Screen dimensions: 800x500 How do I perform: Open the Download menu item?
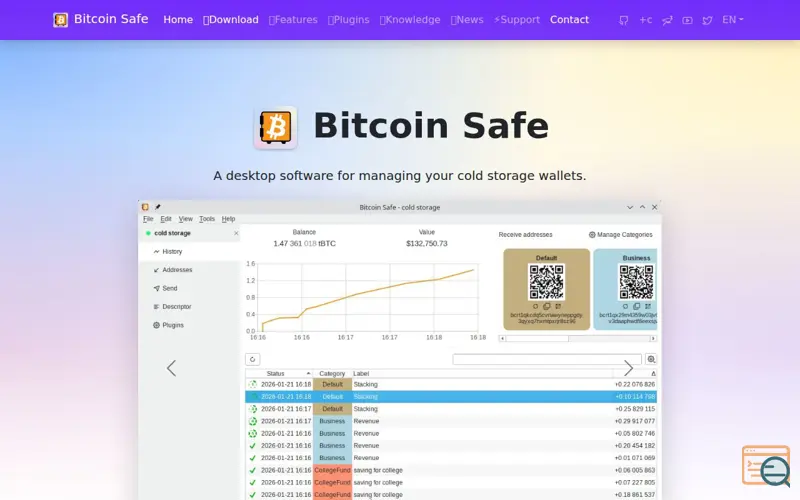pos(231,20)
